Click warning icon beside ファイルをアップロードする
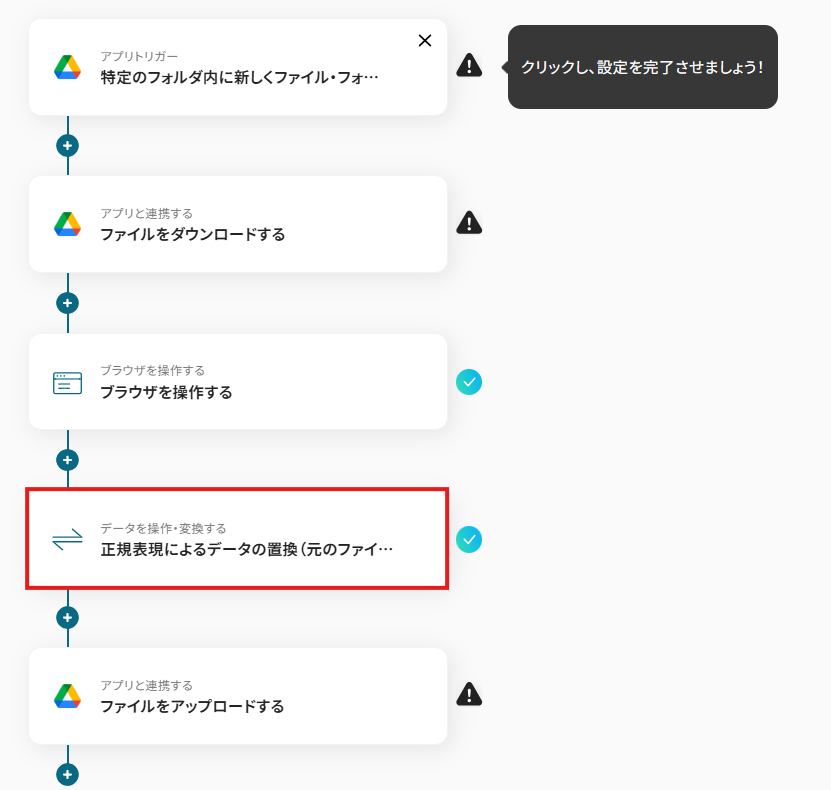Image resolution: width=831 pixels, height=790 pixels. coord(469,694)
